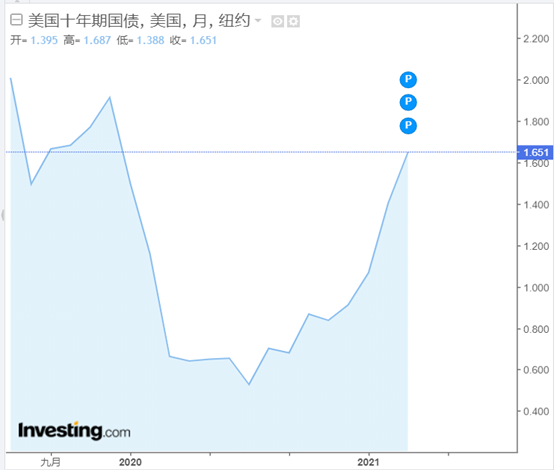This screenshot has width=554, height=470.
Task: Click the low value 1.388
Action: [x=151, y=40]
